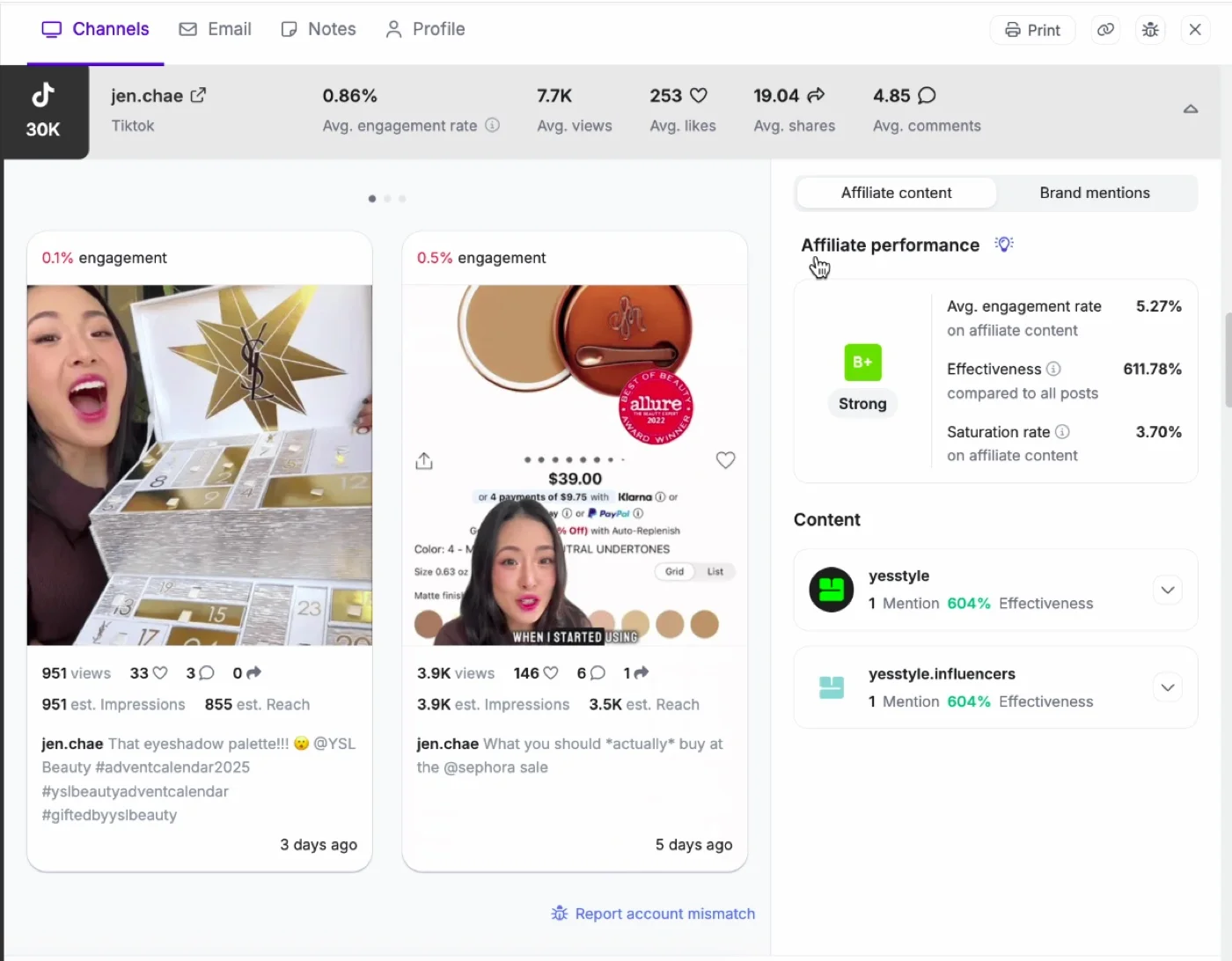
Task: Open the Channels tab
Action: tap(96, 29)
